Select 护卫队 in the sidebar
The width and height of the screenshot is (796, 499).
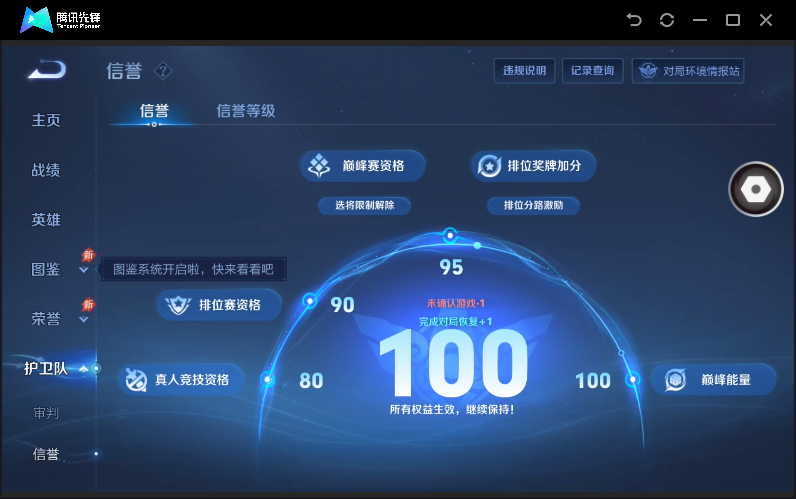pos(46,369)
